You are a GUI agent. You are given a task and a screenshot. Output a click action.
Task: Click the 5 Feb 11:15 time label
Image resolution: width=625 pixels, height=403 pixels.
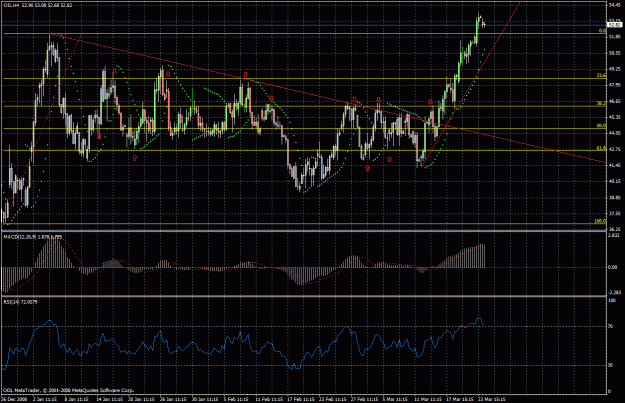click(236, 399)
